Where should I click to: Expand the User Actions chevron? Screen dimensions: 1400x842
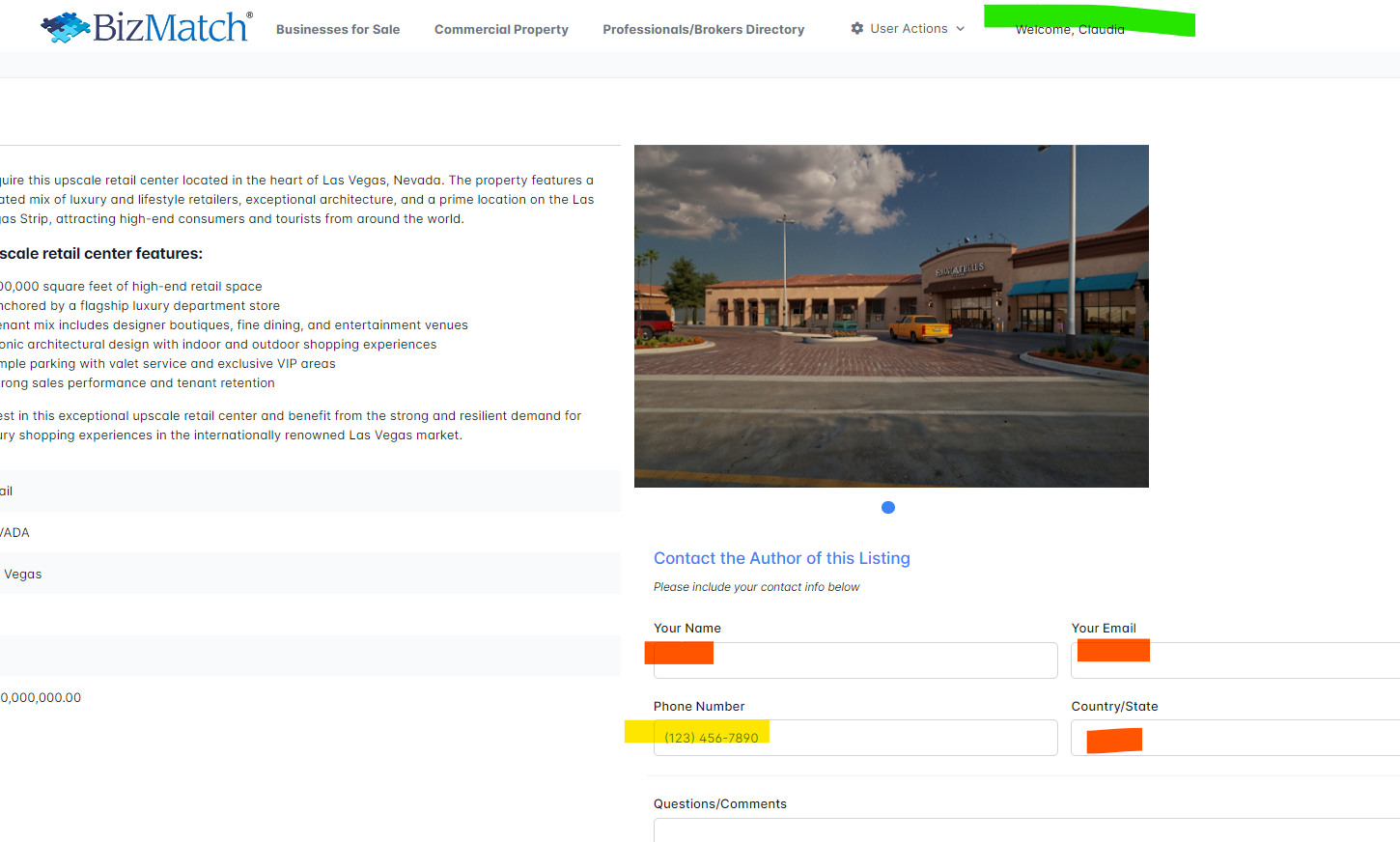(961, 29)
